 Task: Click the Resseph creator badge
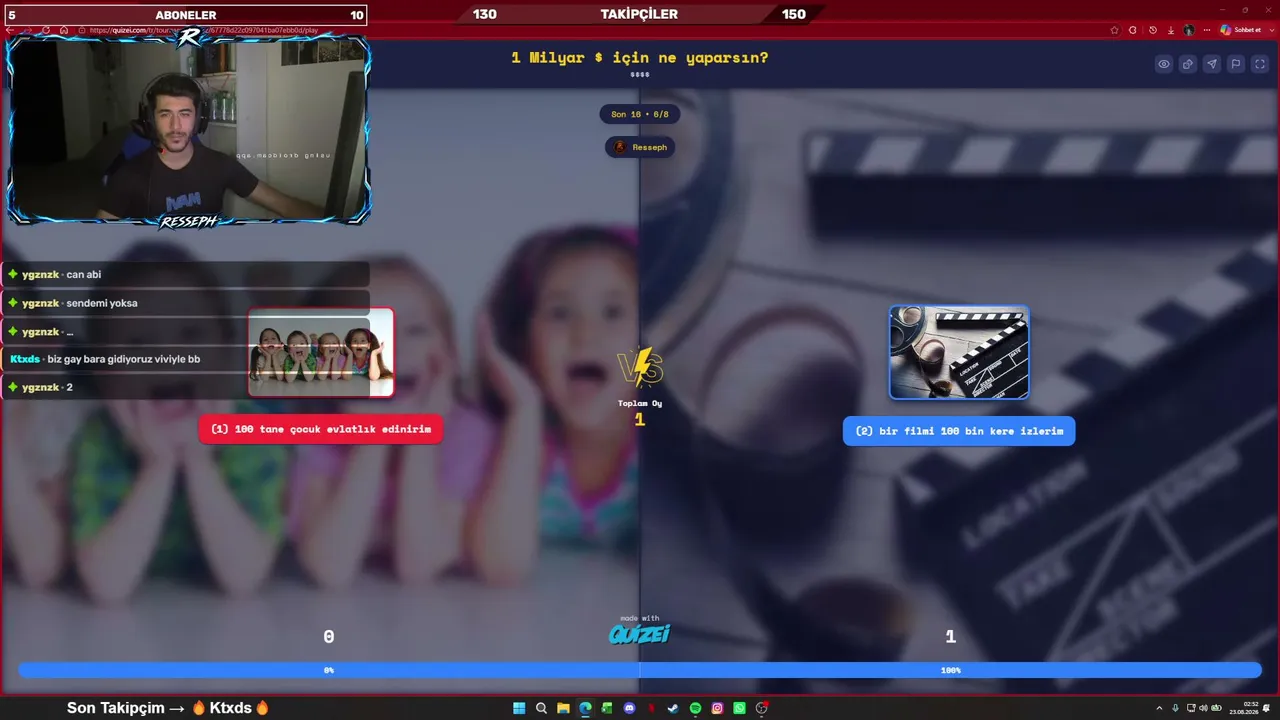point(640,147)
